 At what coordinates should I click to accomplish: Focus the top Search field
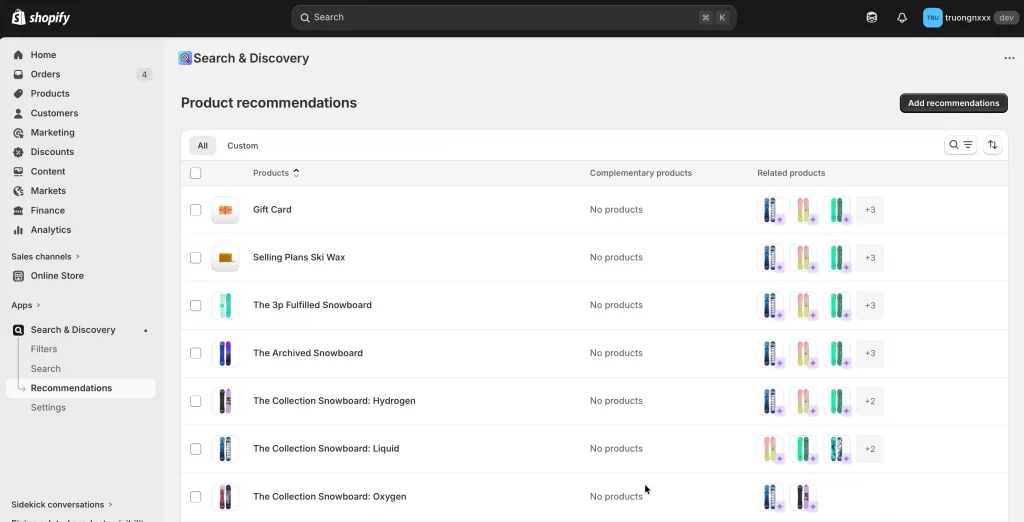coord(514,18)
